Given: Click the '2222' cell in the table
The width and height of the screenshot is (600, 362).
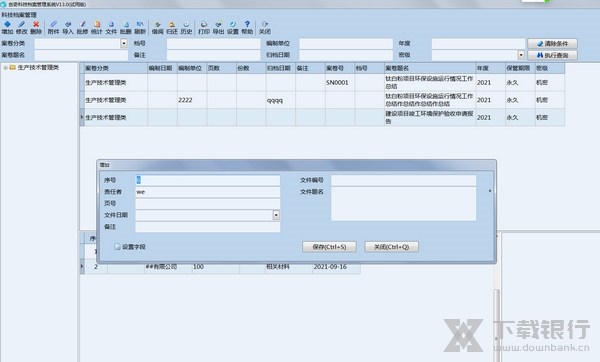Looking at the screenshot, I should point(192,100).
